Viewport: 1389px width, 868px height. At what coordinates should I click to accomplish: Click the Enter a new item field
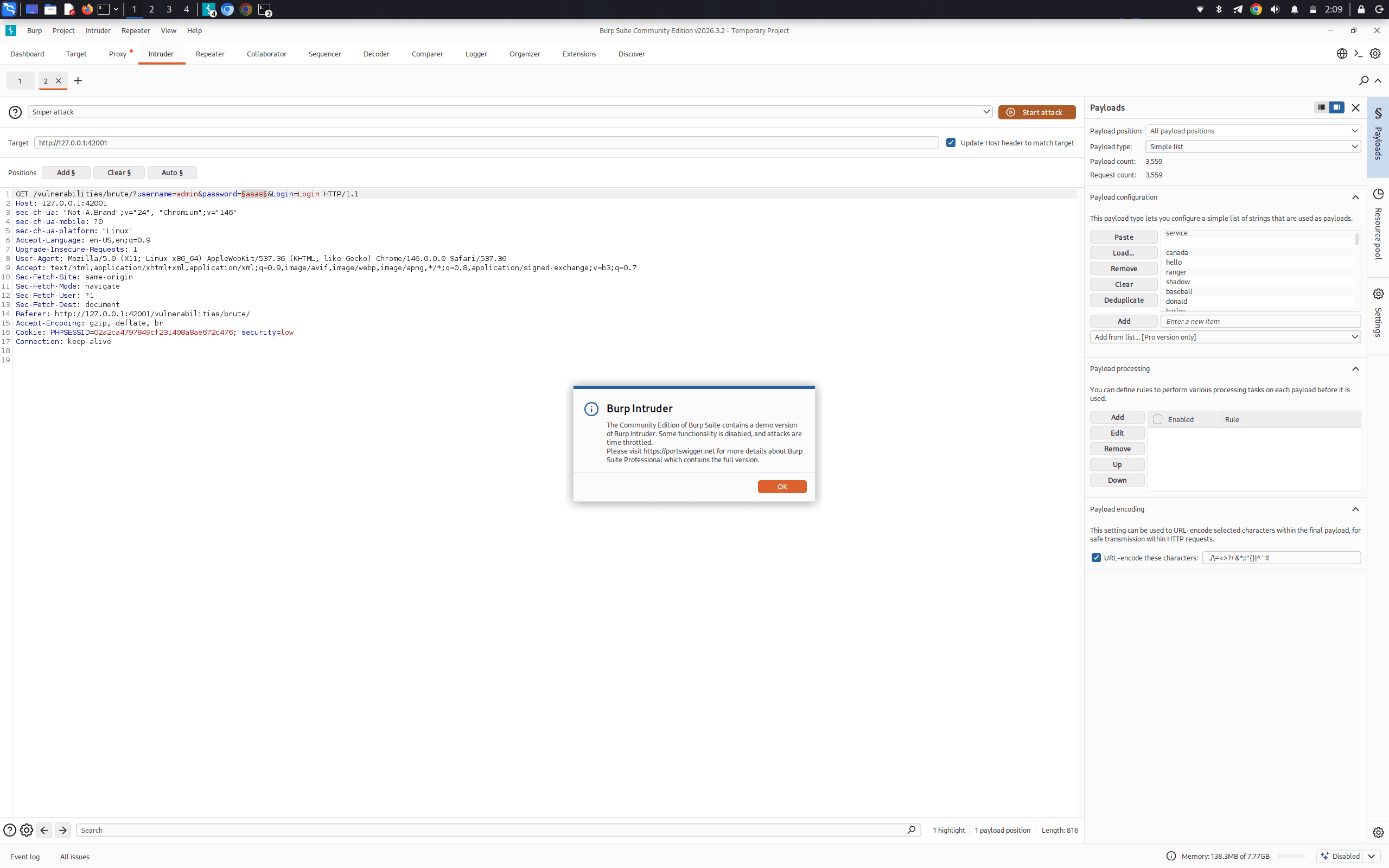[x=1260, y=322]
